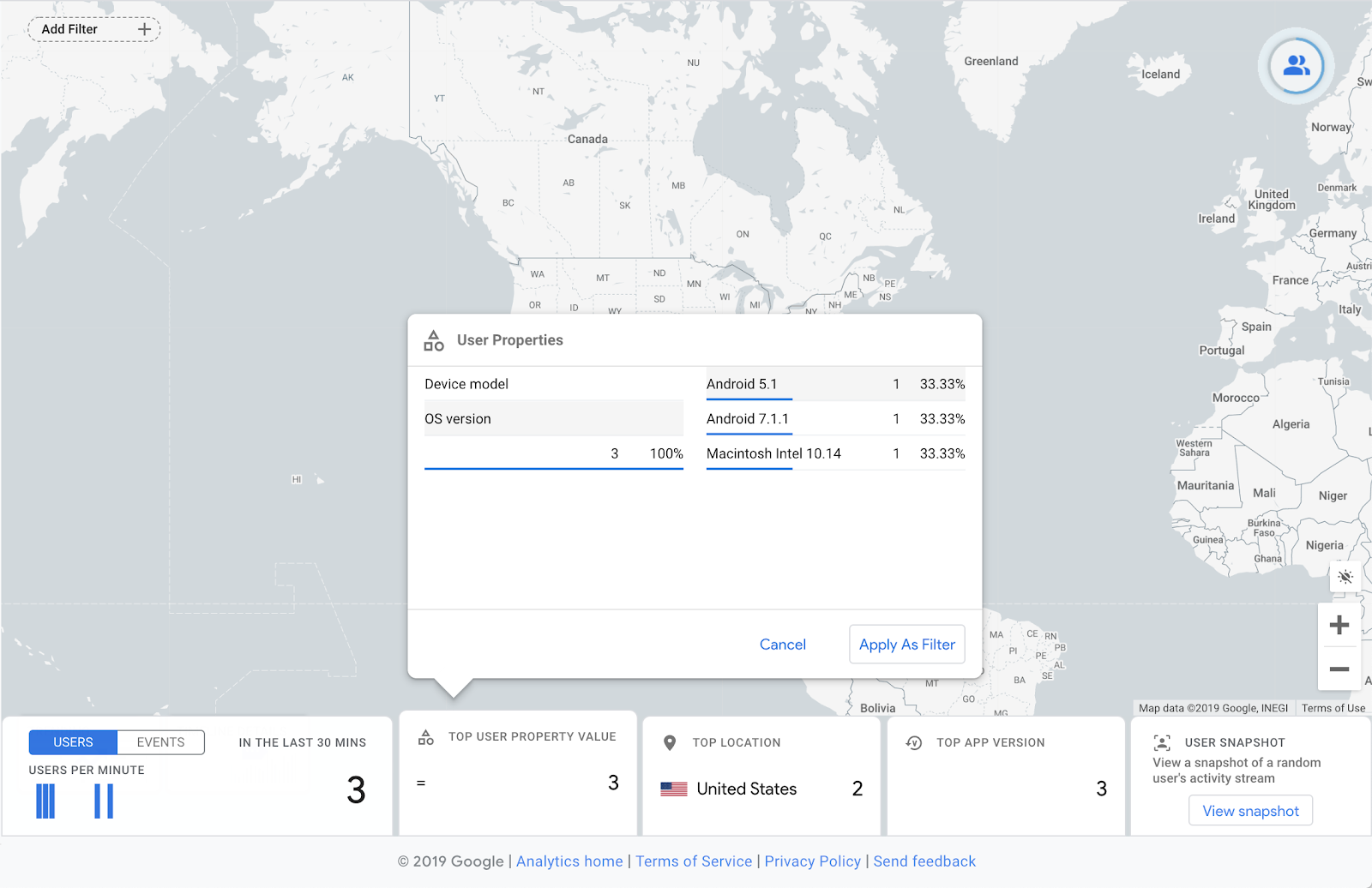Select the Android 5.1 value row
This screenshot has width=1372, height=888.
click(834, 384)
